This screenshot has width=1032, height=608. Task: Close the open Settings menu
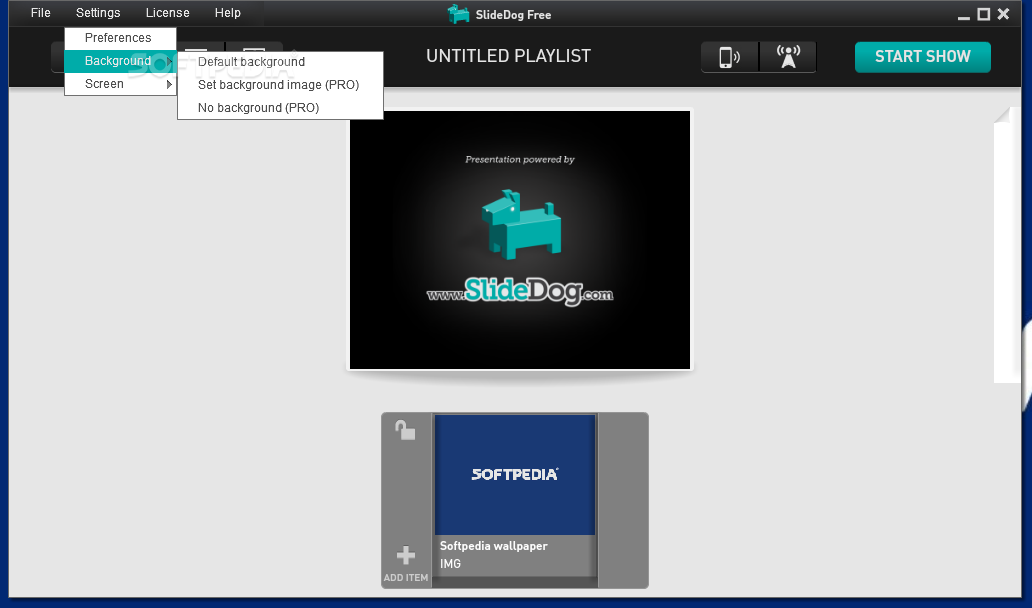tap(98, 13)
